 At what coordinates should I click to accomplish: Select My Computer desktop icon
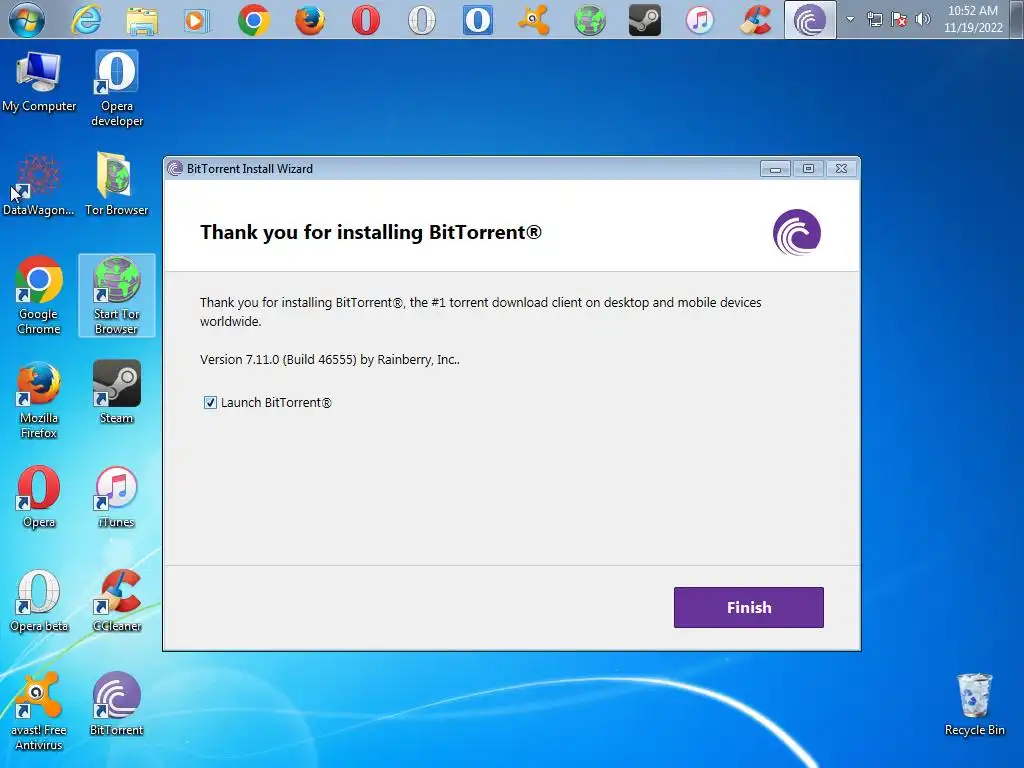tap(39, 82)
